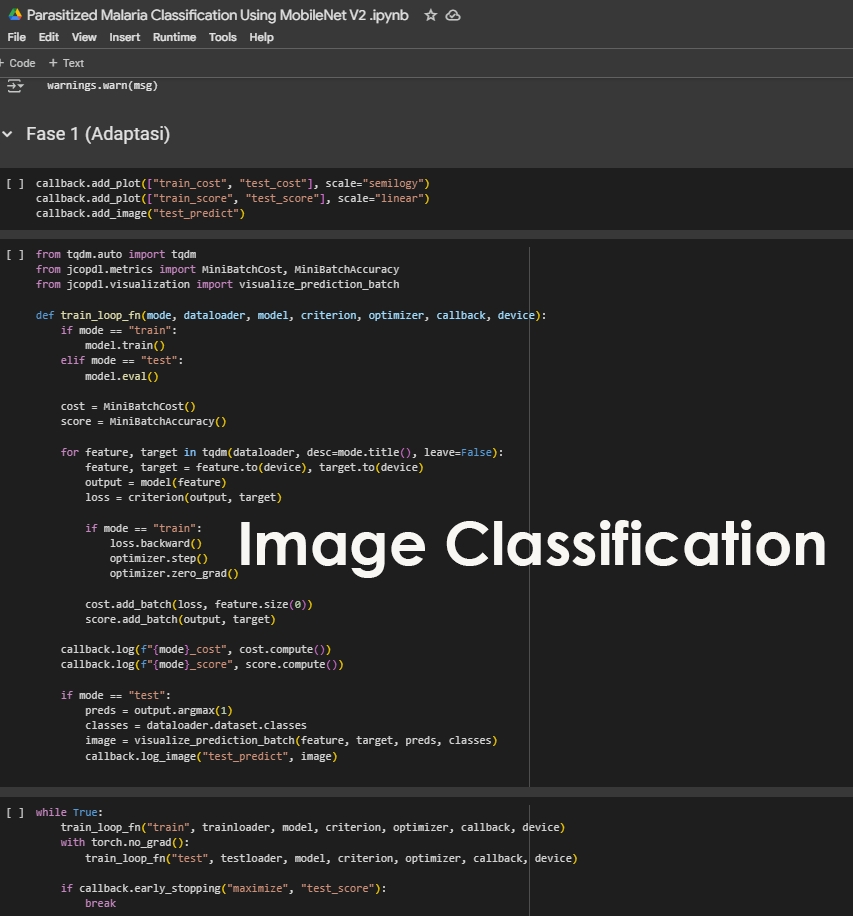Add a new Text cell
The height and width of the screenshot is (916, 853).
[67, 63]
